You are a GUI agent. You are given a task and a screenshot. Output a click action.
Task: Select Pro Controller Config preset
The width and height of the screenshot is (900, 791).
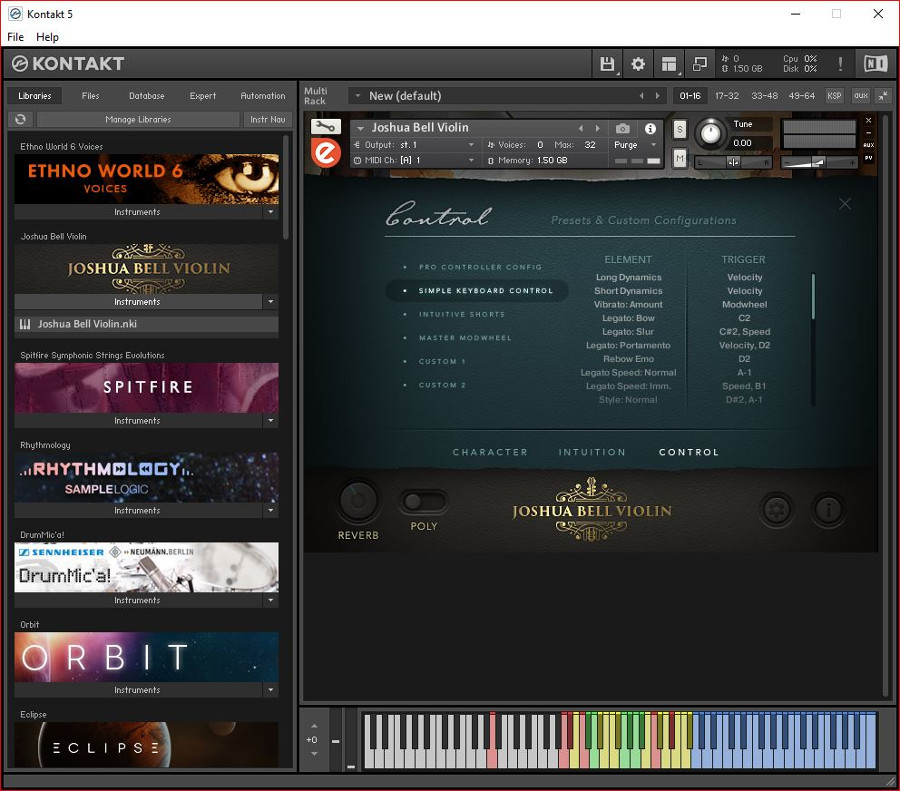click(x=480, y=267)
